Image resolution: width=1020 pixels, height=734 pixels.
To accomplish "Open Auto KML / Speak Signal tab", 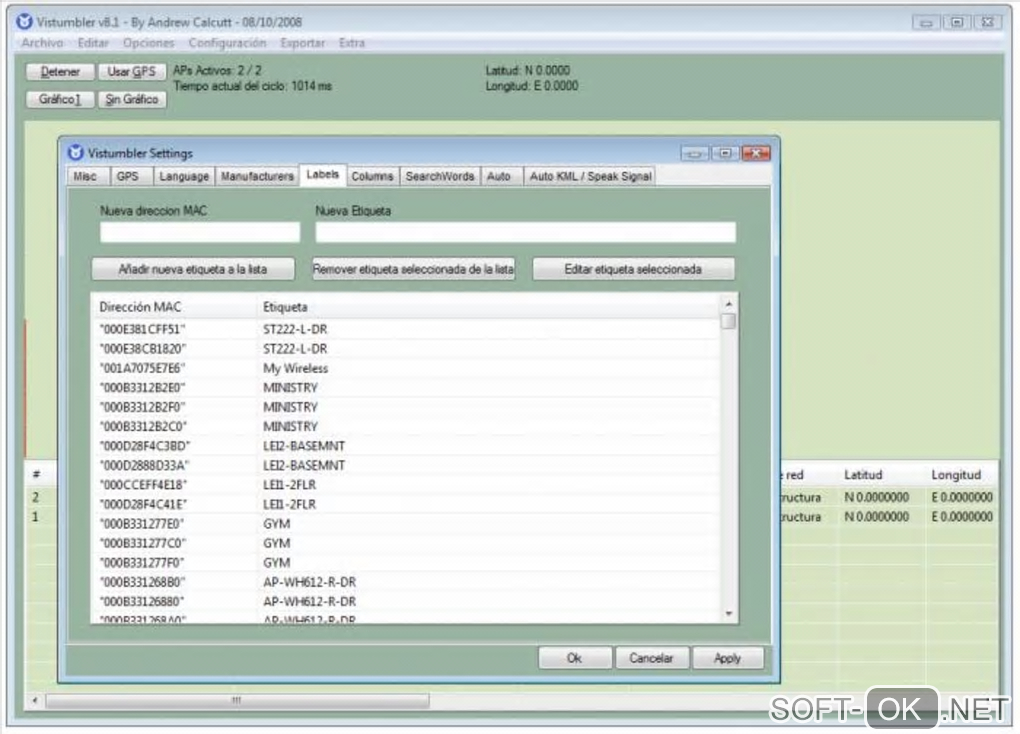I will (590, 176).
